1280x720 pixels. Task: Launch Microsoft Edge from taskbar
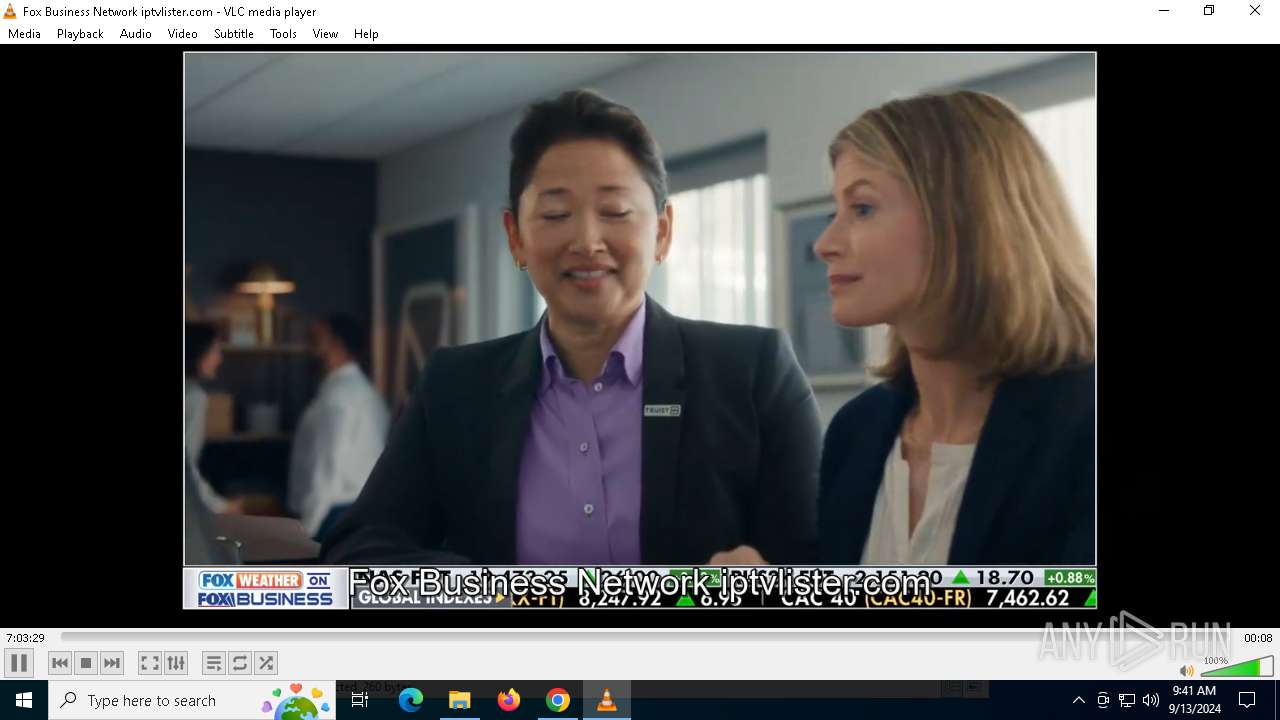click(x=411, y=700)
